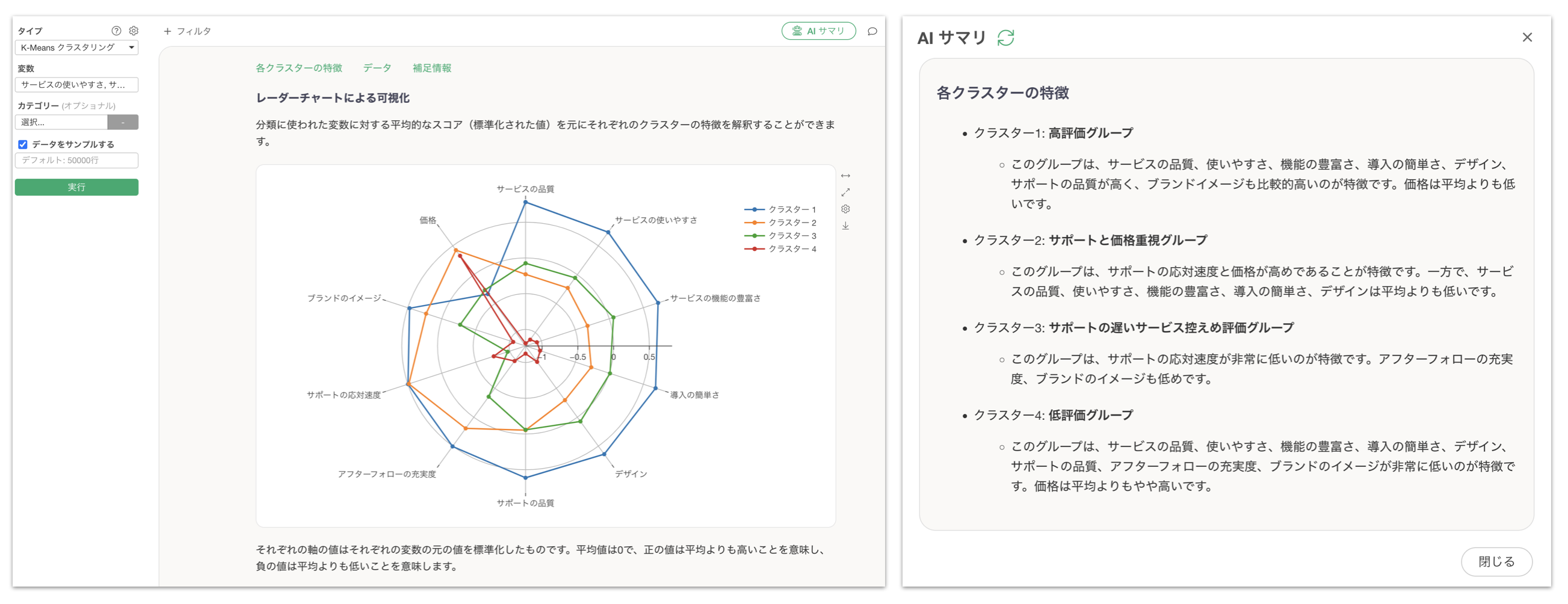Click the comment speech bubble icon
This screenshot has height=604, width=1568.
[x=872, y=32]
